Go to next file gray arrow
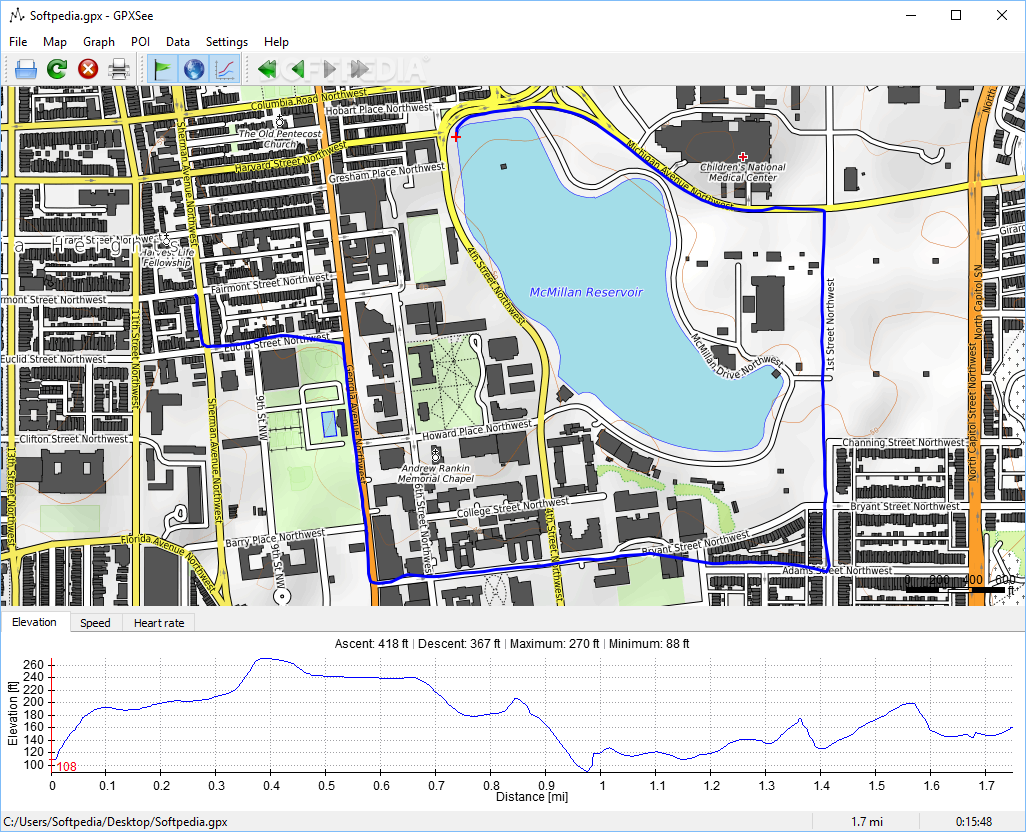 329,69
